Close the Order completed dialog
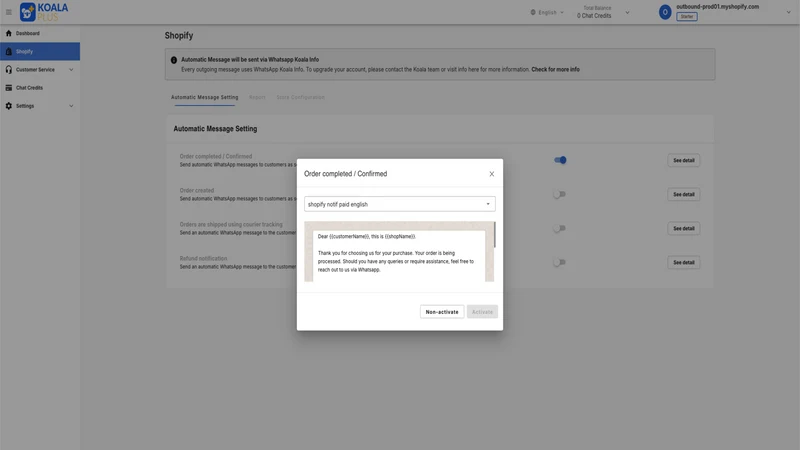This screenshot has height=450, width=800. click(491, 174)
